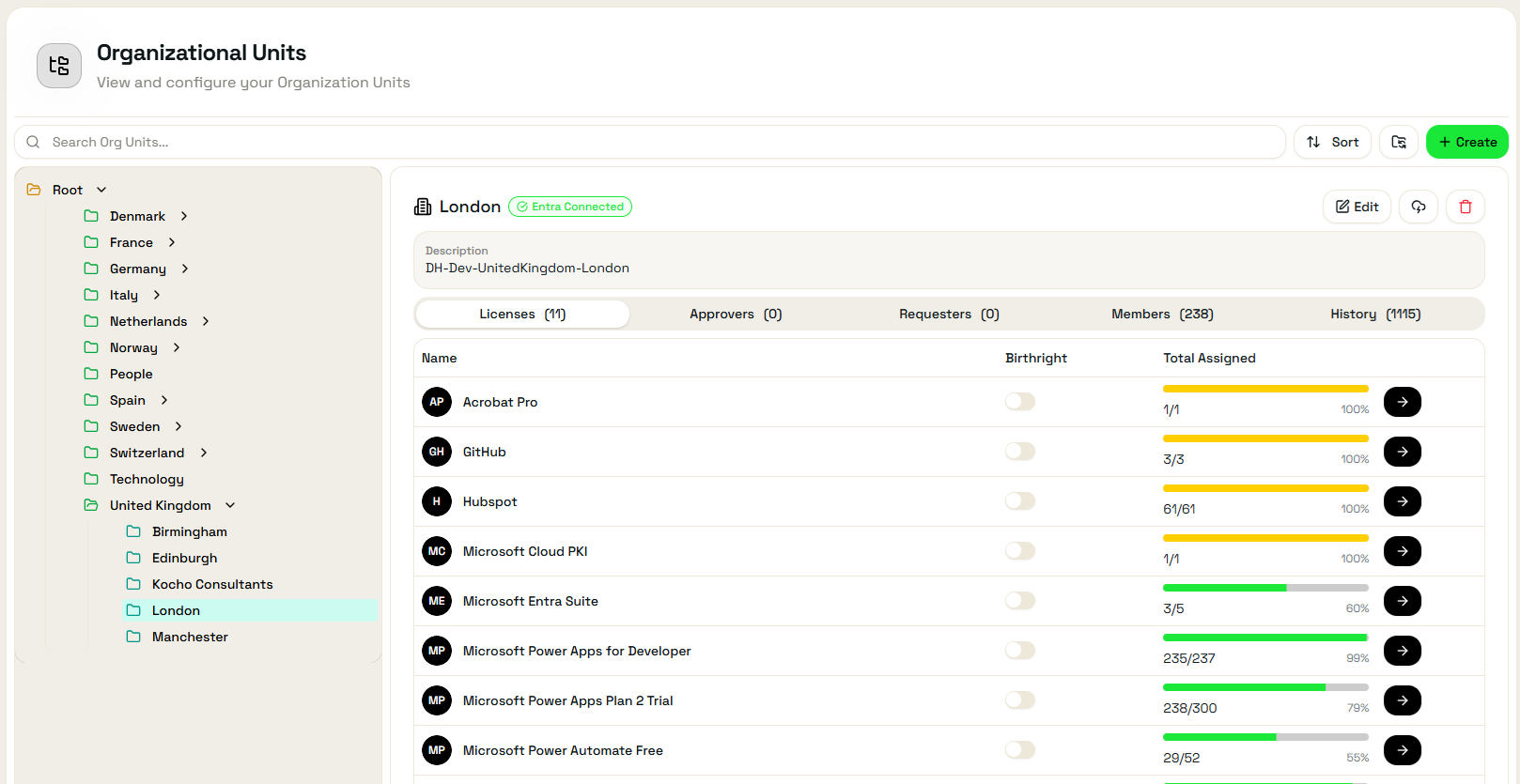Select the Edinburgh org unit
1520x784 pixels.
tap(184, 558)
